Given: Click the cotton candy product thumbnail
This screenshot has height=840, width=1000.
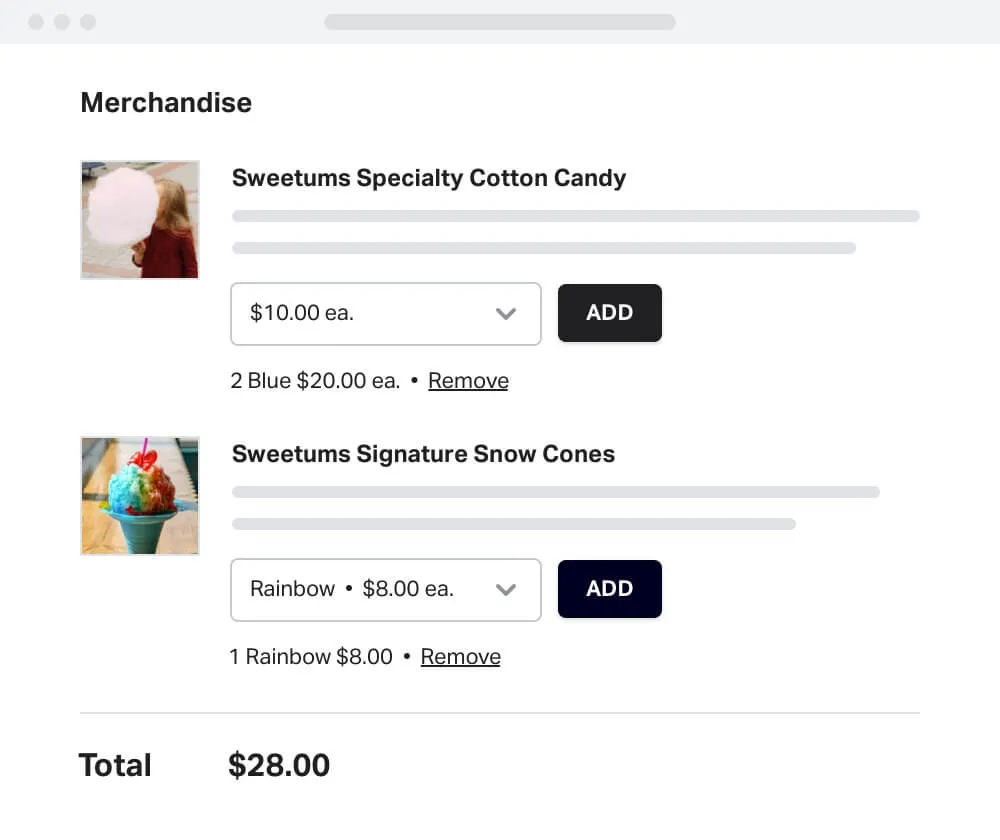Looking at the screenshot, I should (x=140, y=219).
